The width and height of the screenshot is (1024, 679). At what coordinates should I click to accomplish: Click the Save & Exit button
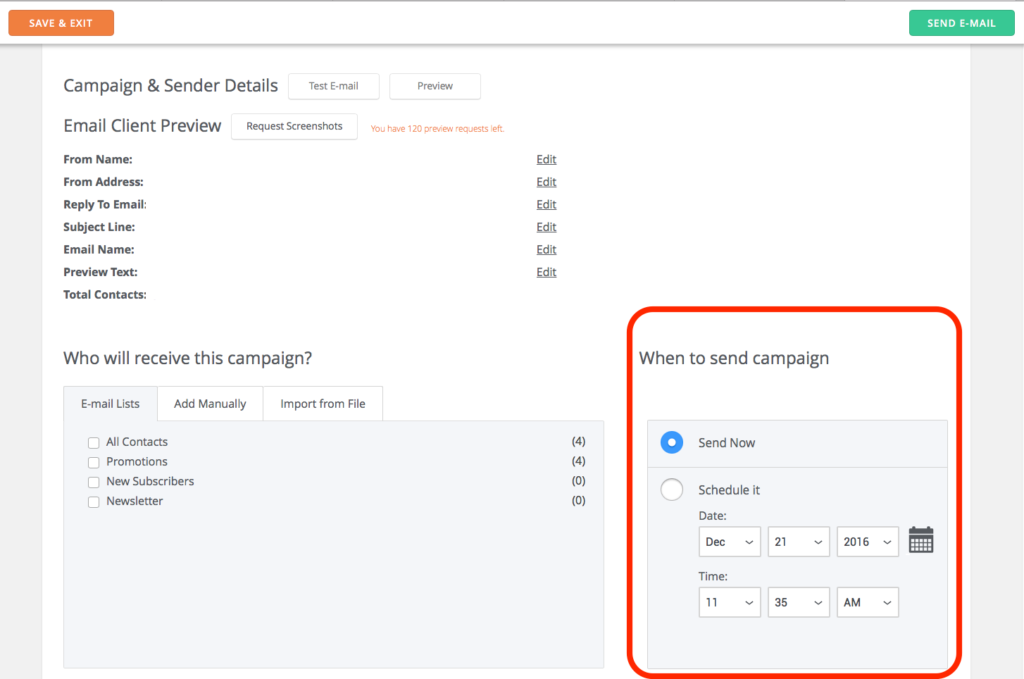point(61,21)
